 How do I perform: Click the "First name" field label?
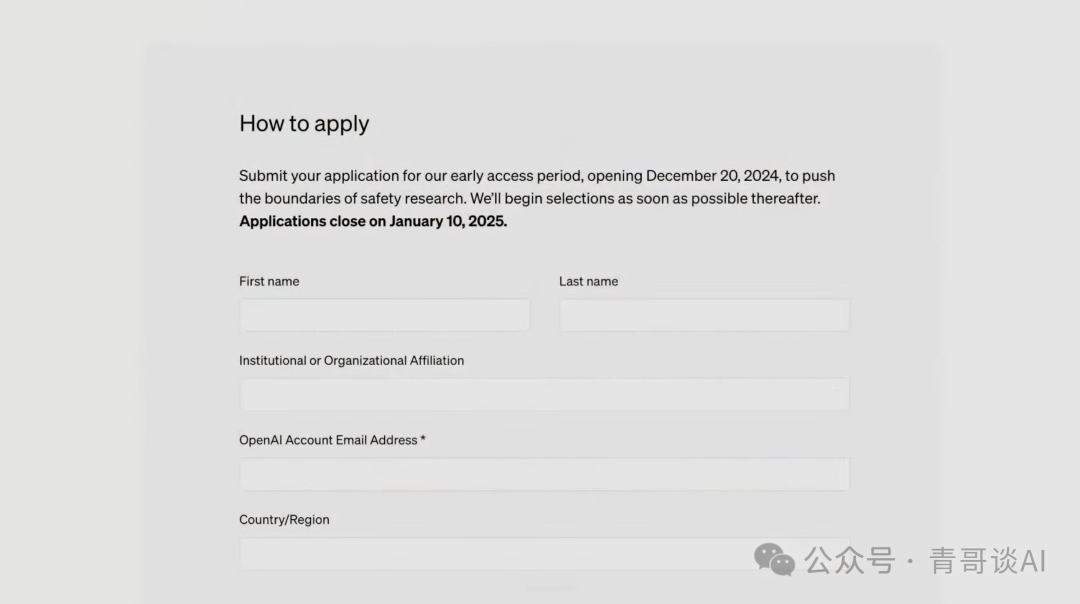coord(269,281)
